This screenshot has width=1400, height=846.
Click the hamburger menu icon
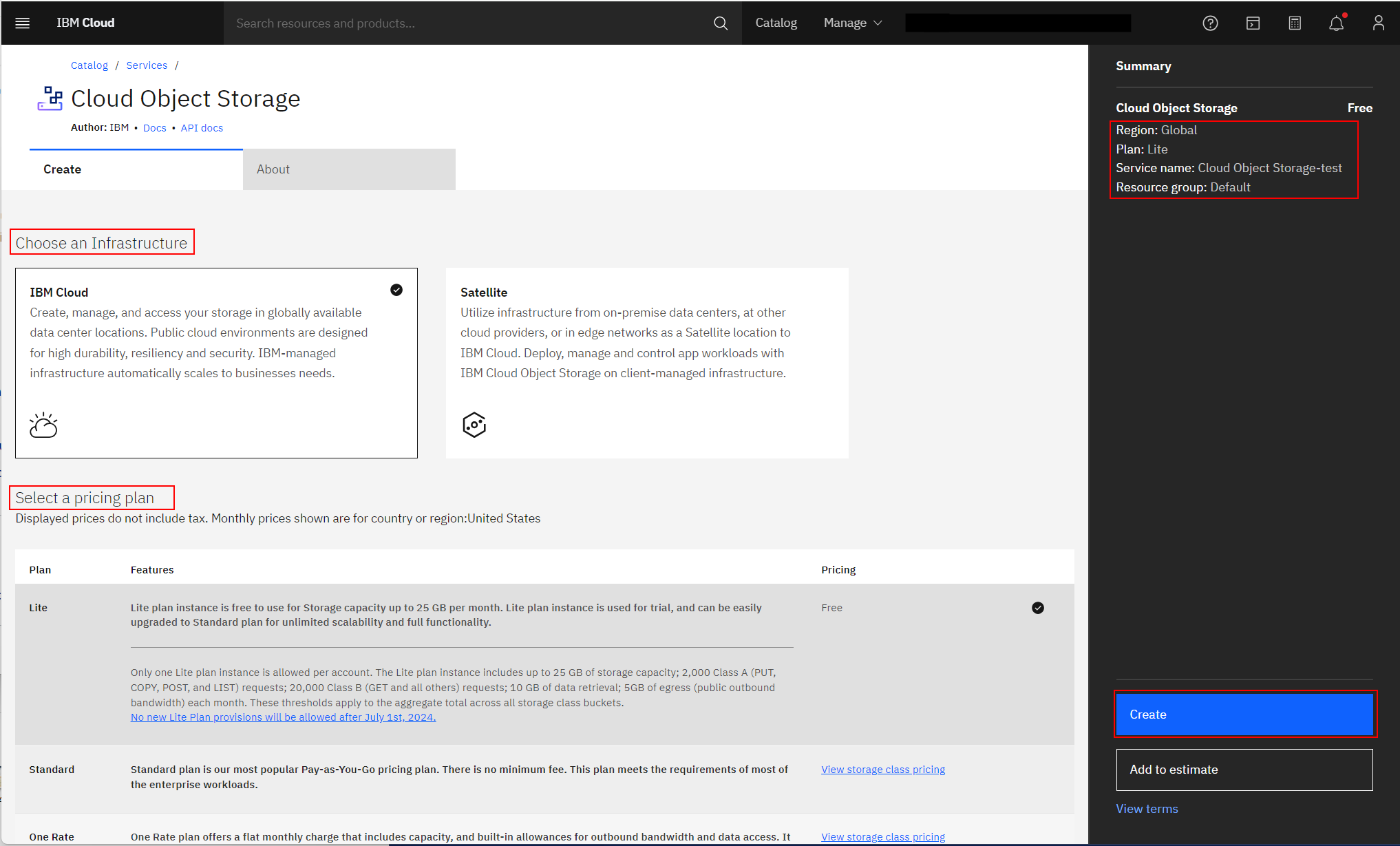click(x=22, y=22)
